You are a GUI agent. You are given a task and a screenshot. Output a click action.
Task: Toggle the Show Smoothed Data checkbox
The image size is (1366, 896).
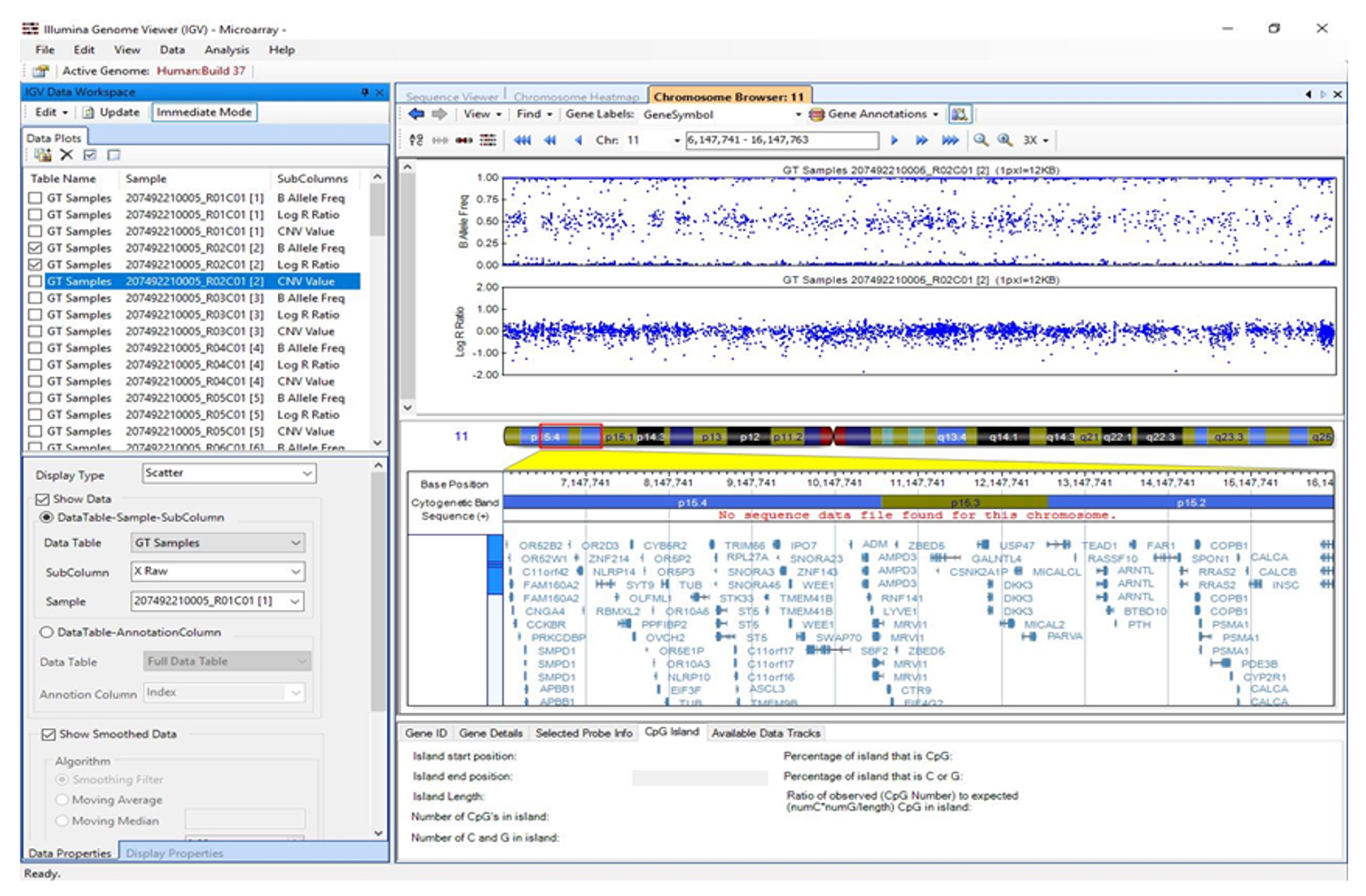(49, 734)
